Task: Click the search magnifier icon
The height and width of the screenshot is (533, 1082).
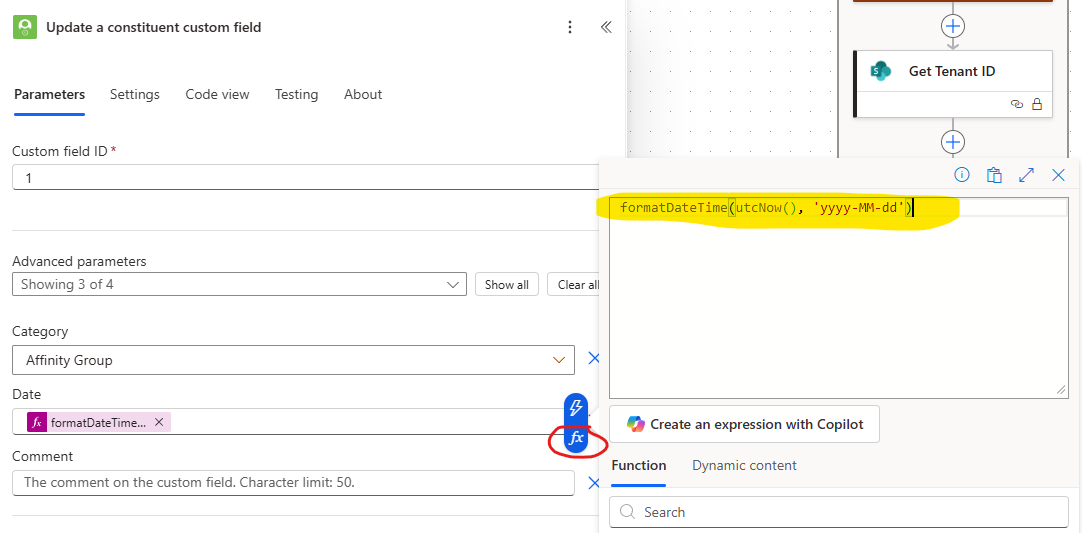Action: 627,512
